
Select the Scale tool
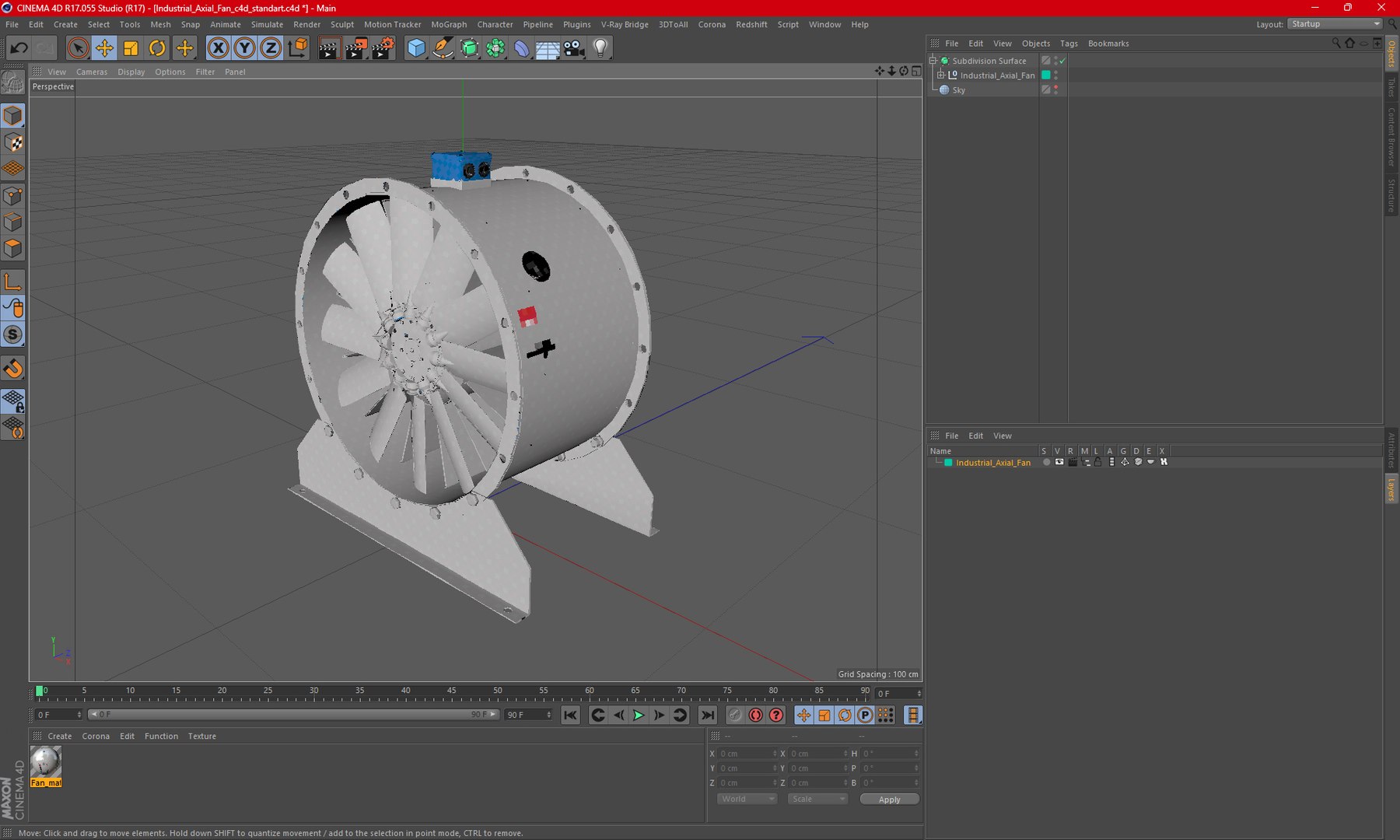point(131,48)
